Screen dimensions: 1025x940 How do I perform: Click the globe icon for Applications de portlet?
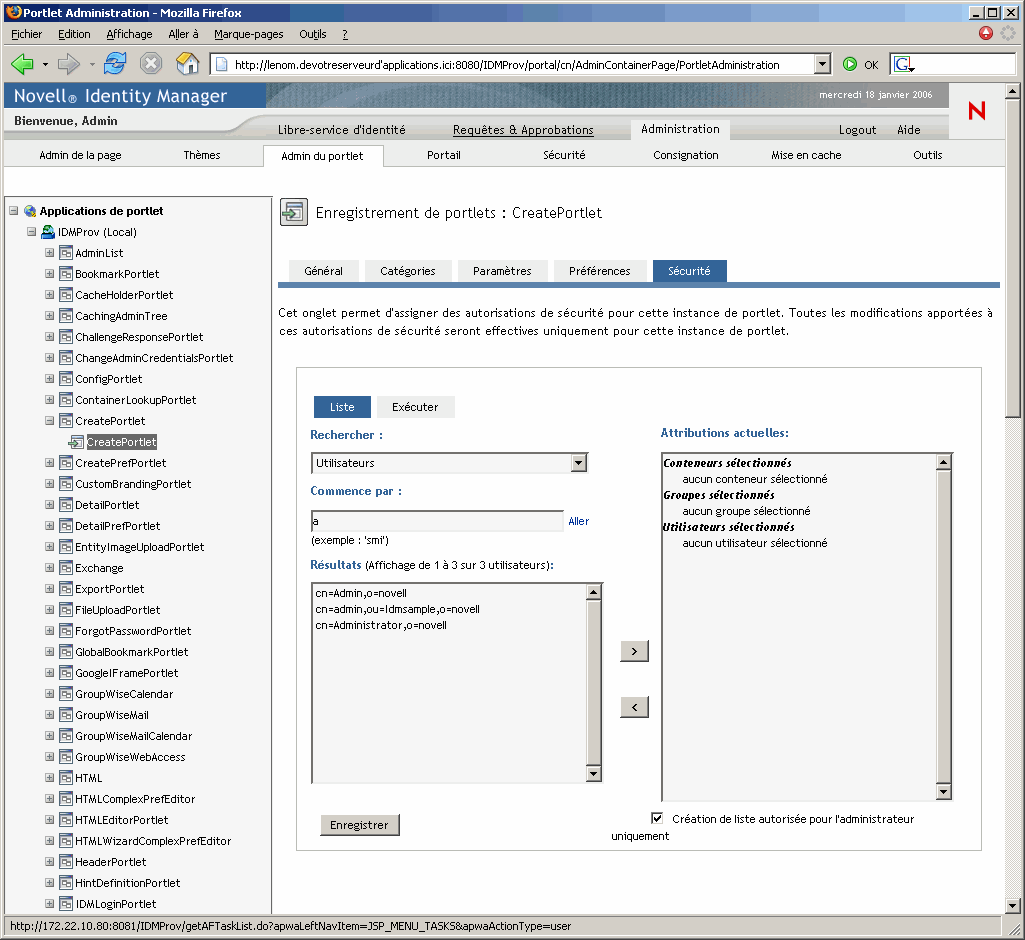point(30,211)
